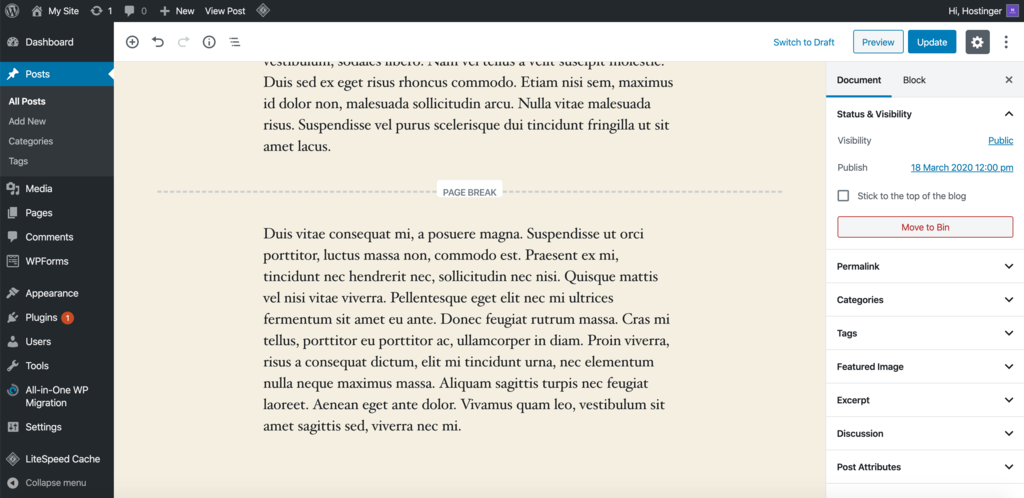
Task: Expand the Discussion panel
Action: pyautogui.click(x=925, y=433)
